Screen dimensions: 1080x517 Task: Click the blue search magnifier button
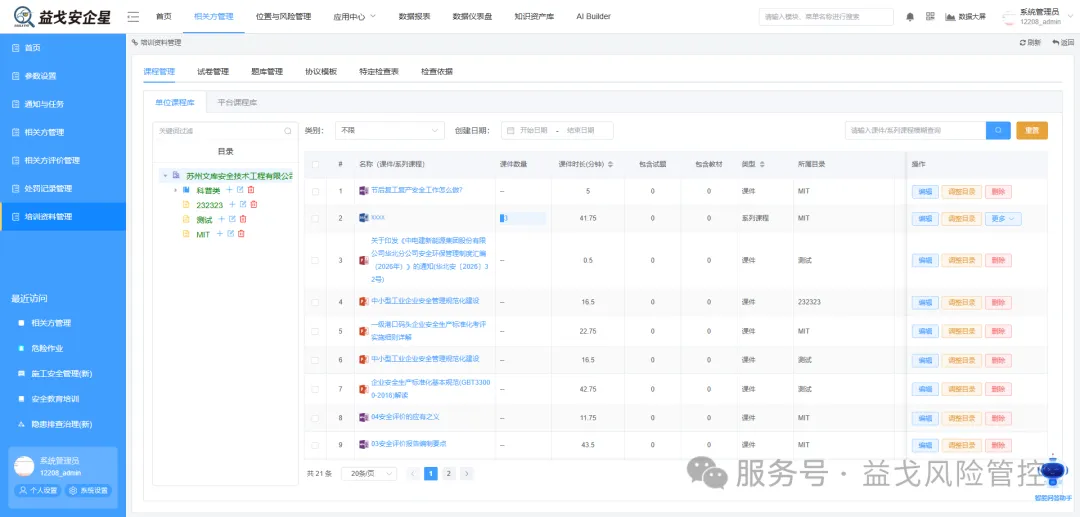(x=998, y=130)
